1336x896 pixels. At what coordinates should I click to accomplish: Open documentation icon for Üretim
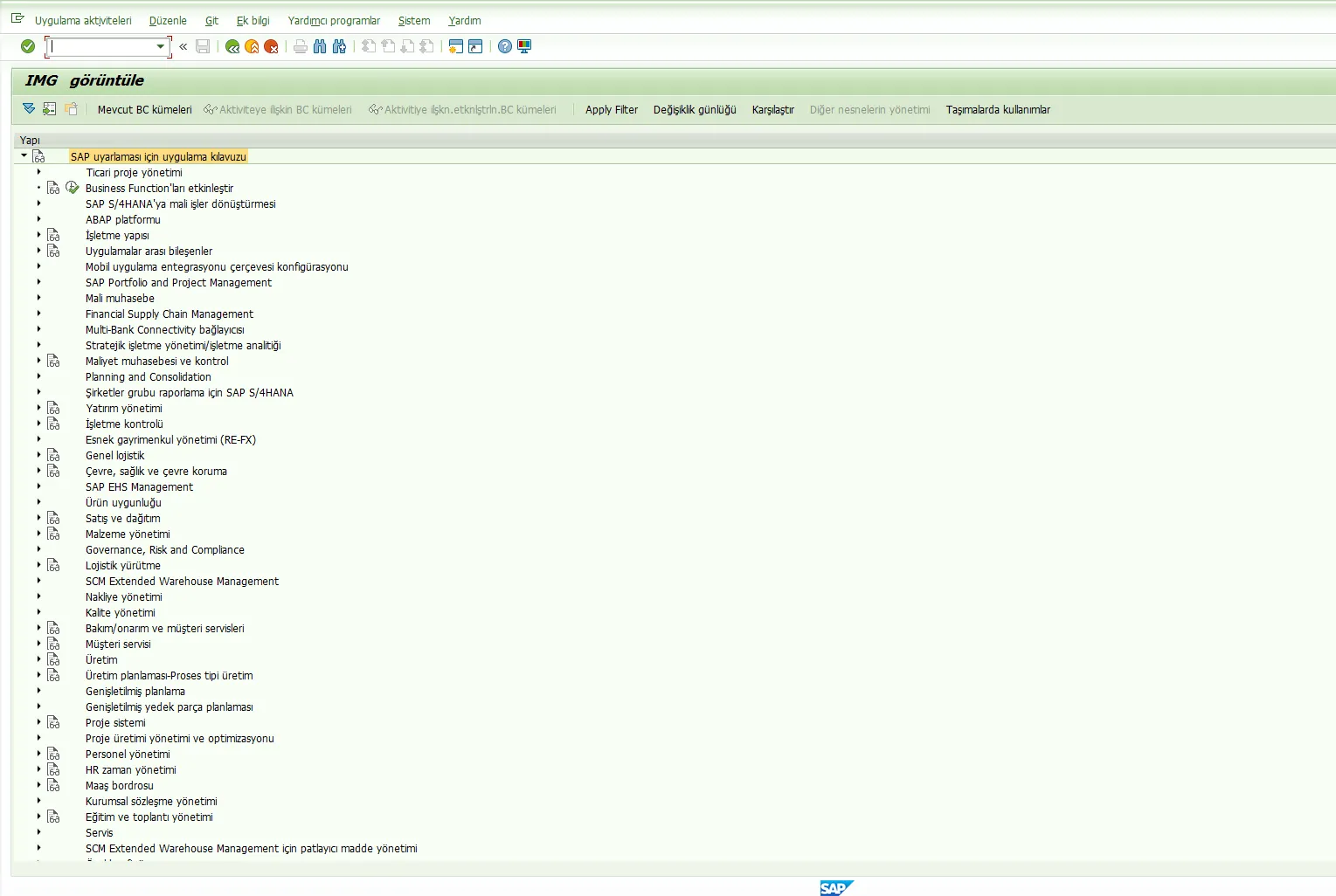(x=53, y=659)
